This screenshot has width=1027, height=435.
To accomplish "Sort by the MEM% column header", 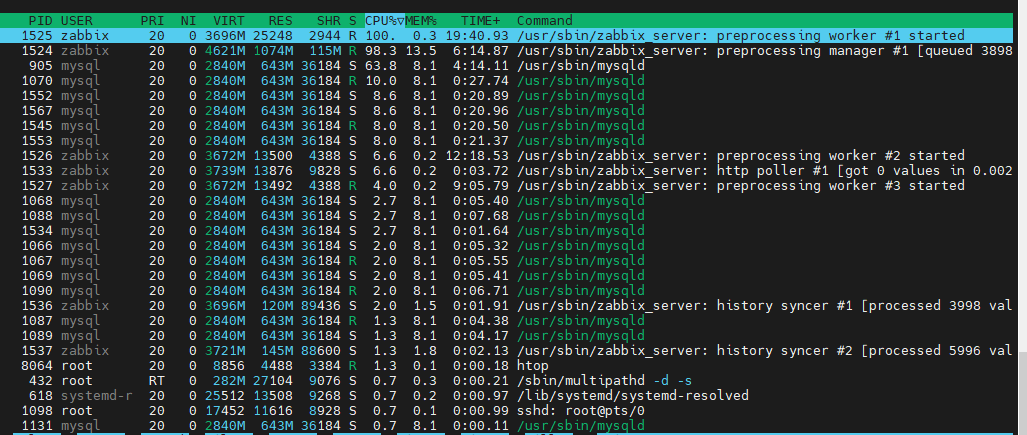I will (420, 21).
